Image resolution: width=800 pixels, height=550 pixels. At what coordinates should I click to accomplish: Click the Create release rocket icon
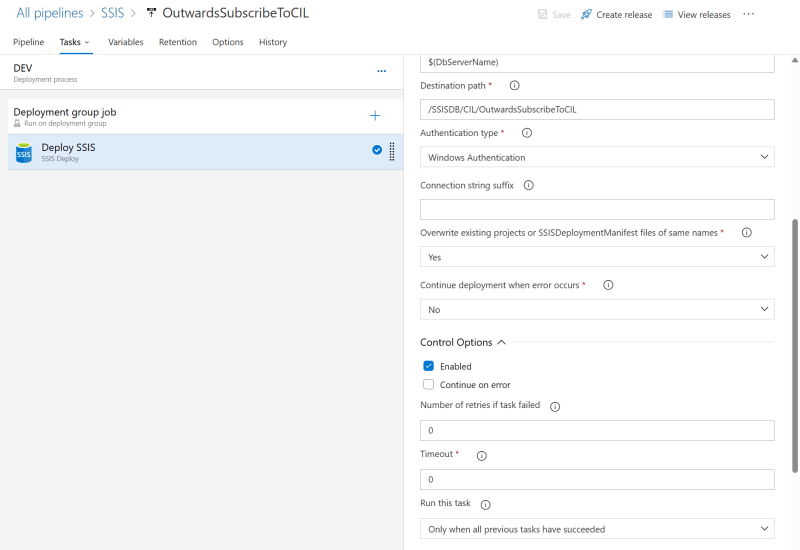point(586,14)
